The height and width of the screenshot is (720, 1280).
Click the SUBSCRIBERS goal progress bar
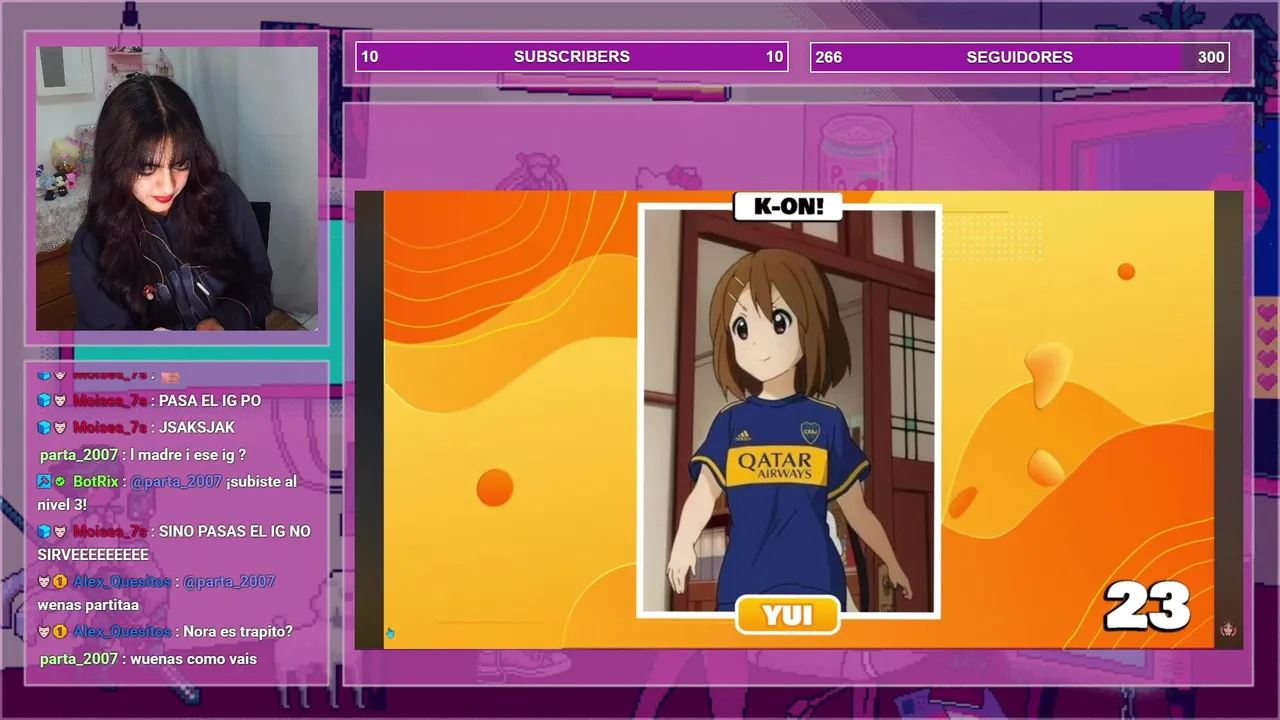tap(572, 57)
